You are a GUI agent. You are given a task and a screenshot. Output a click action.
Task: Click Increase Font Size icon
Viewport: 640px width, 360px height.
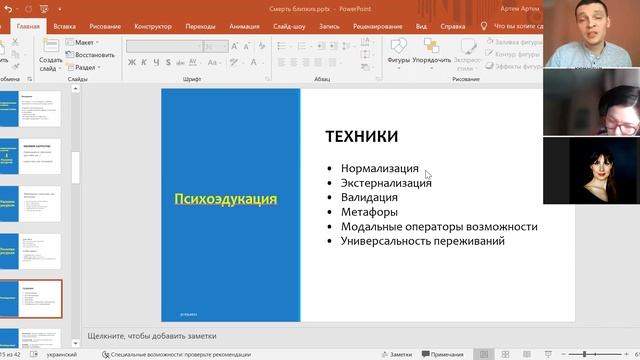click(235, 47)
